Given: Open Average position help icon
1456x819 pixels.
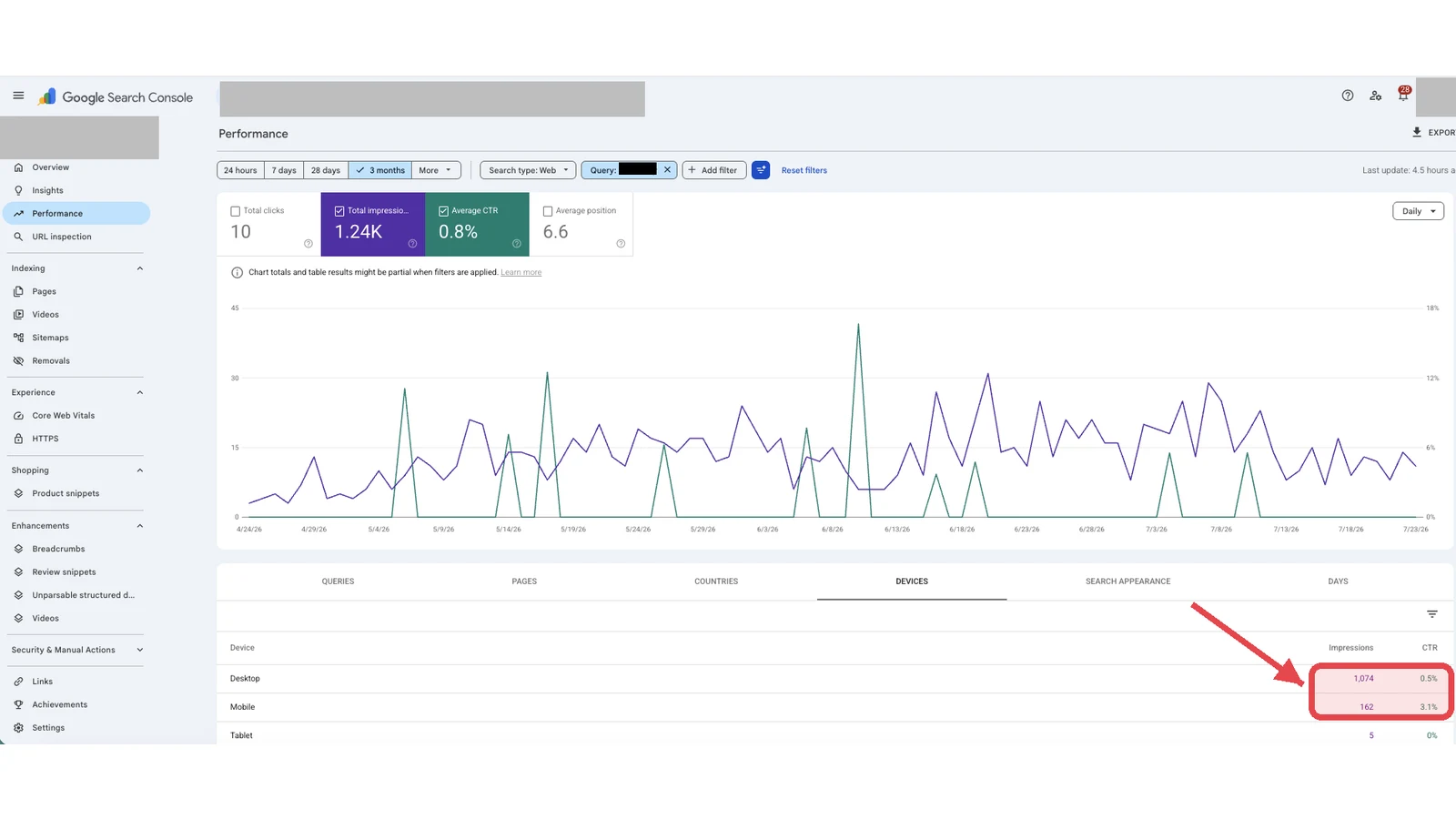Looking at the screenshot, I should coord(621,244).
